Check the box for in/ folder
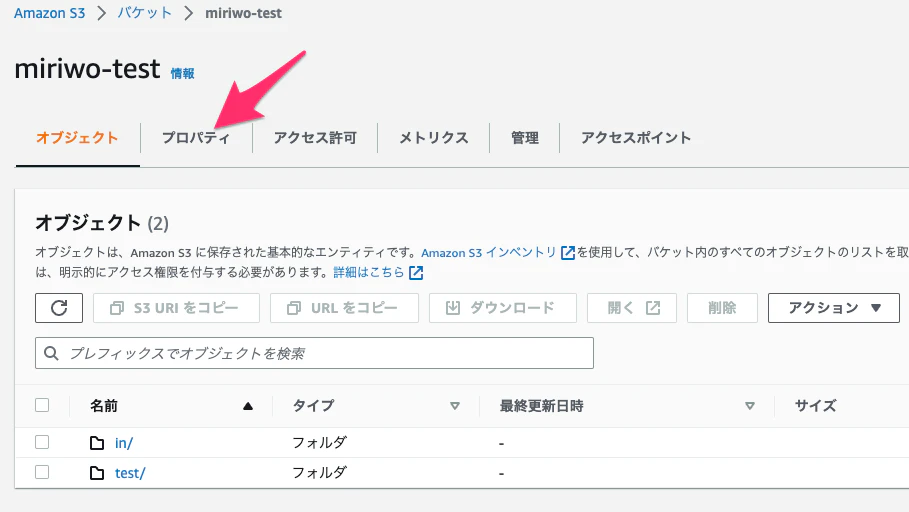Image resolution: width=909 pixels, height=512 pixels. click(42, 442)
